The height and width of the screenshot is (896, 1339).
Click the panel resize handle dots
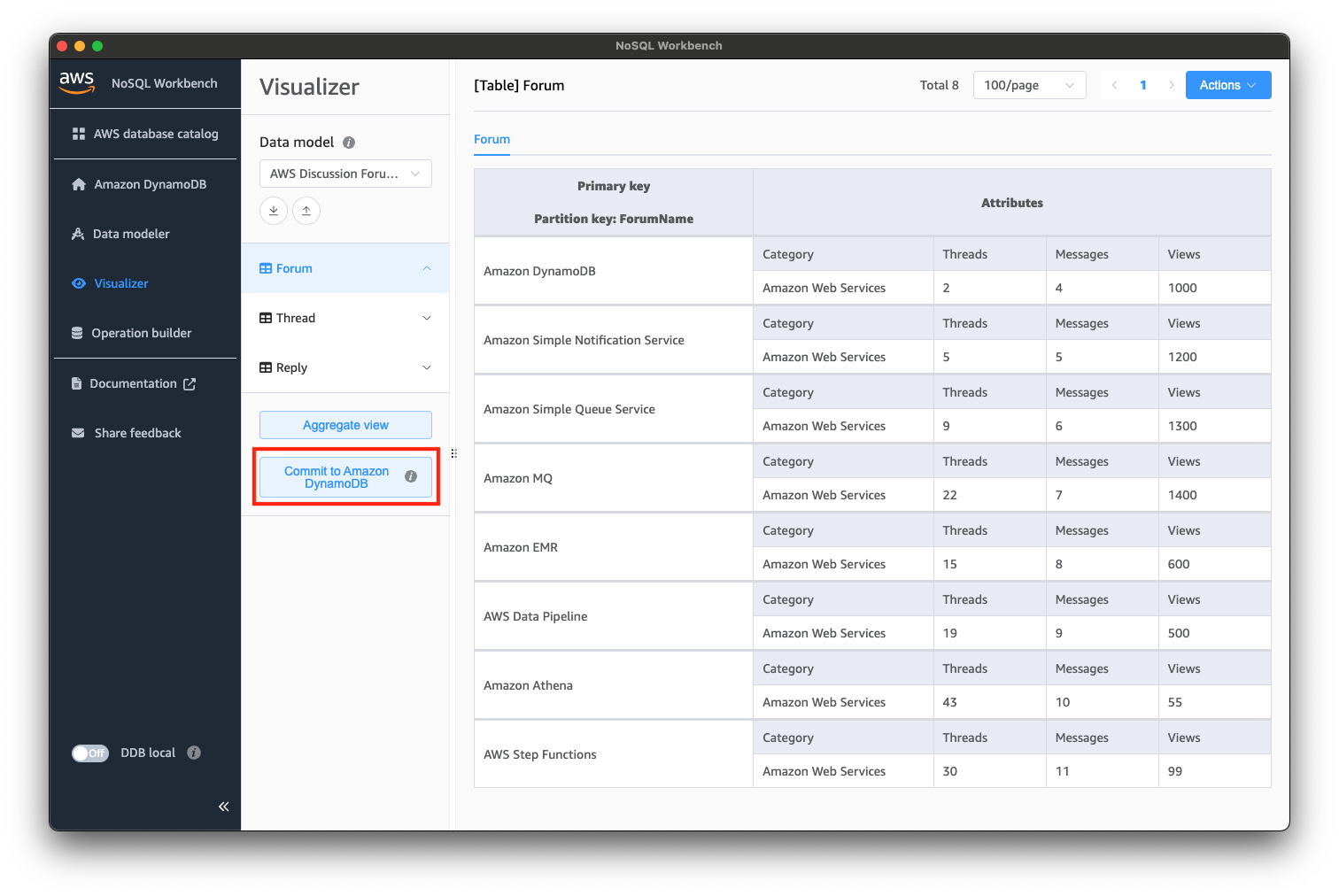(453, 453)
